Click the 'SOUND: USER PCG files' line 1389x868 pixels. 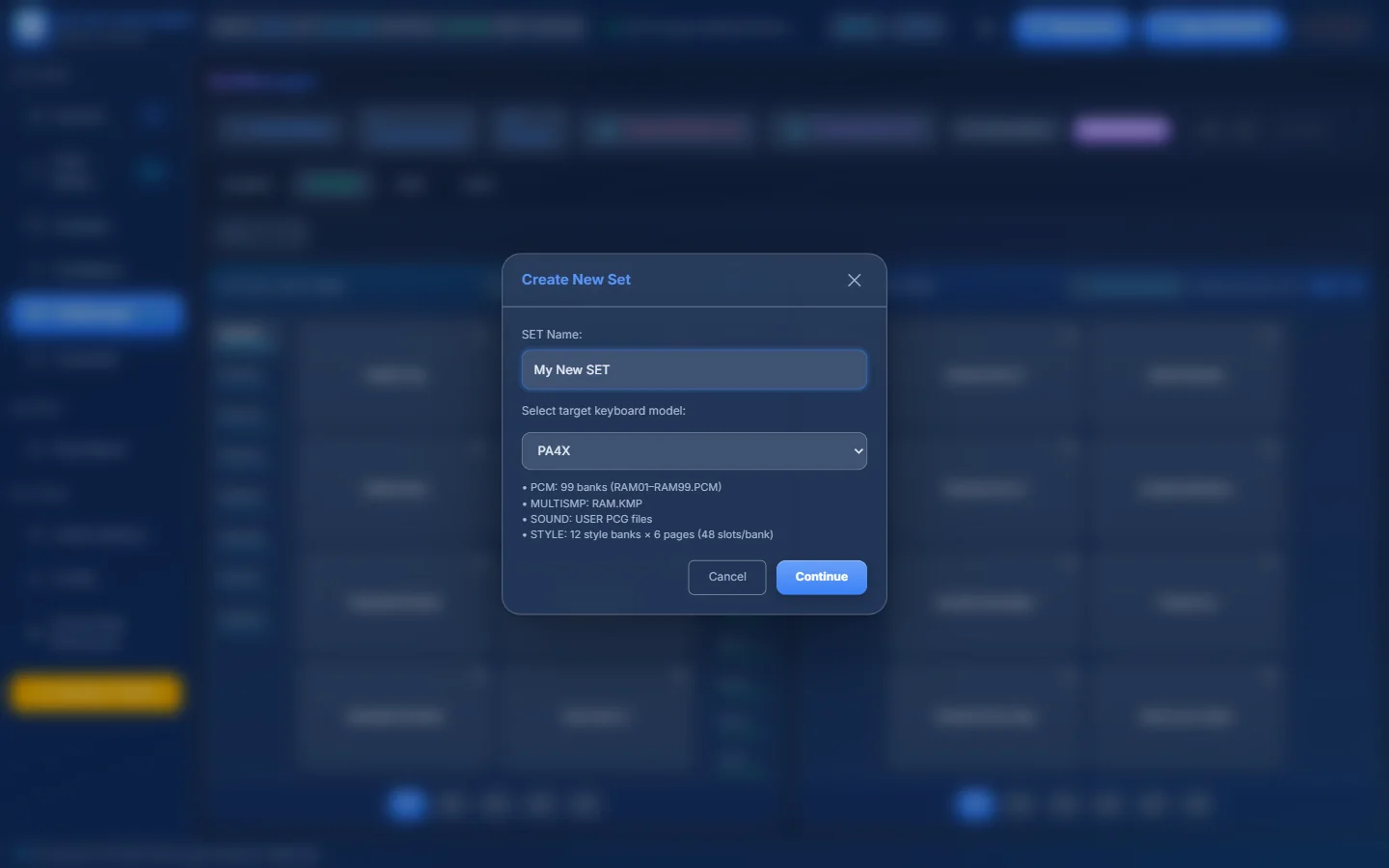point(587,519)
